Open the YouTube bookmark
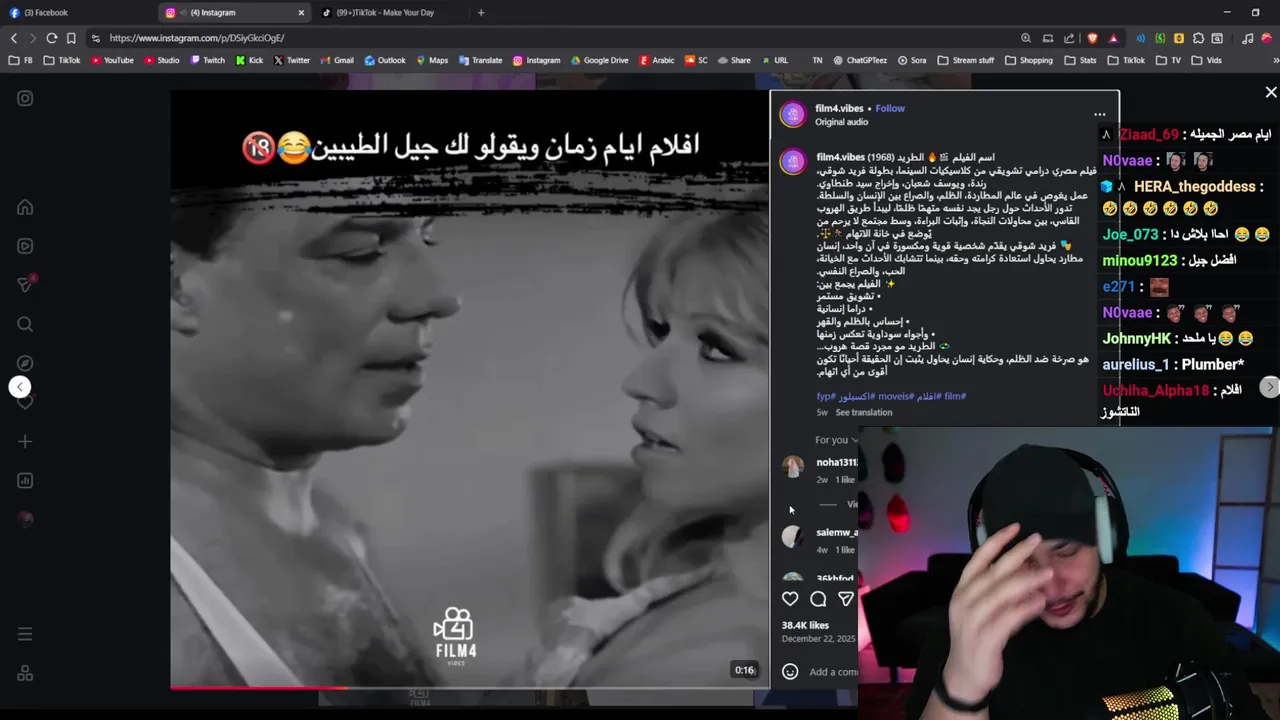 pos(112,60)
